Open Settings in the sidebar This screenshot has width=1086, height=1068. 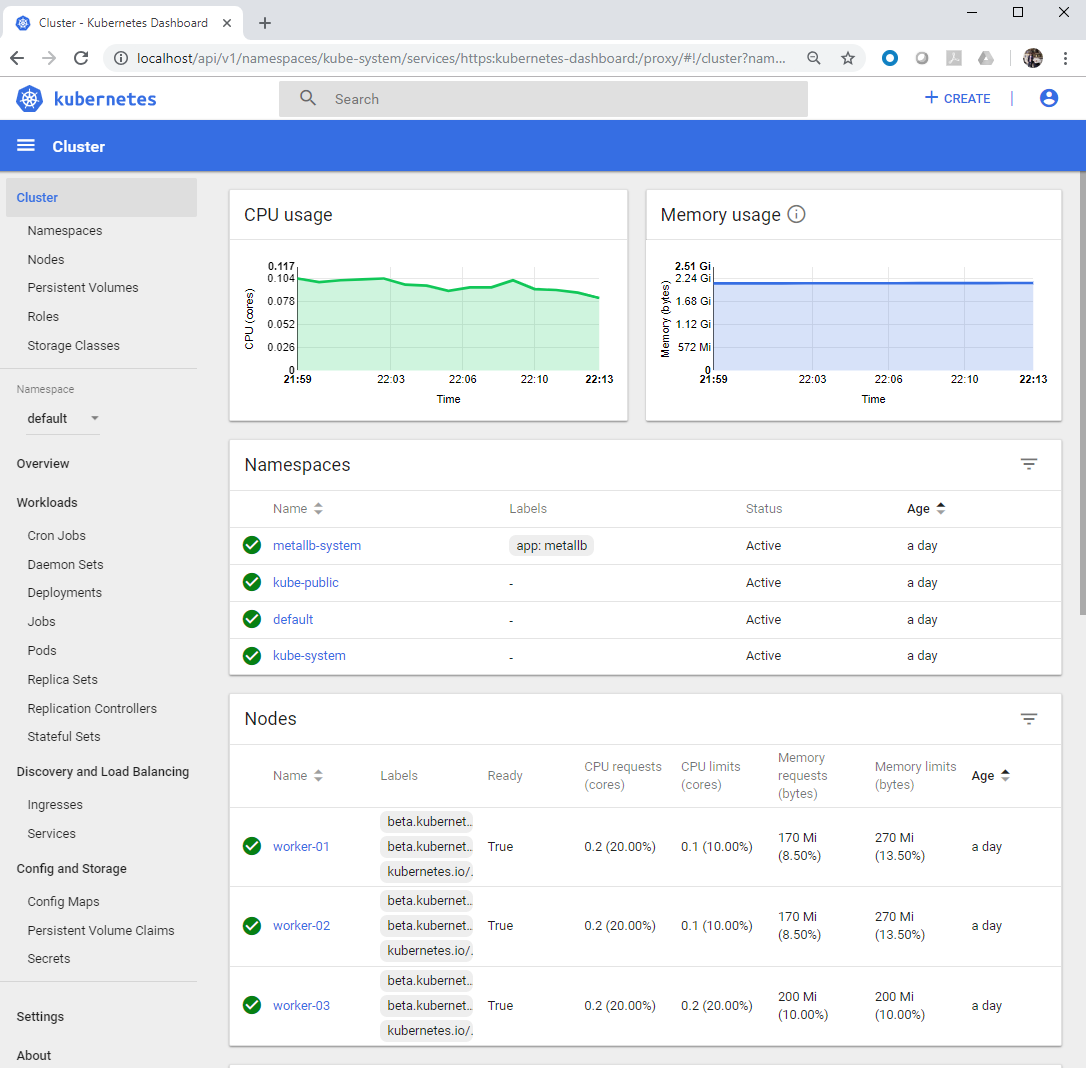40,1017
